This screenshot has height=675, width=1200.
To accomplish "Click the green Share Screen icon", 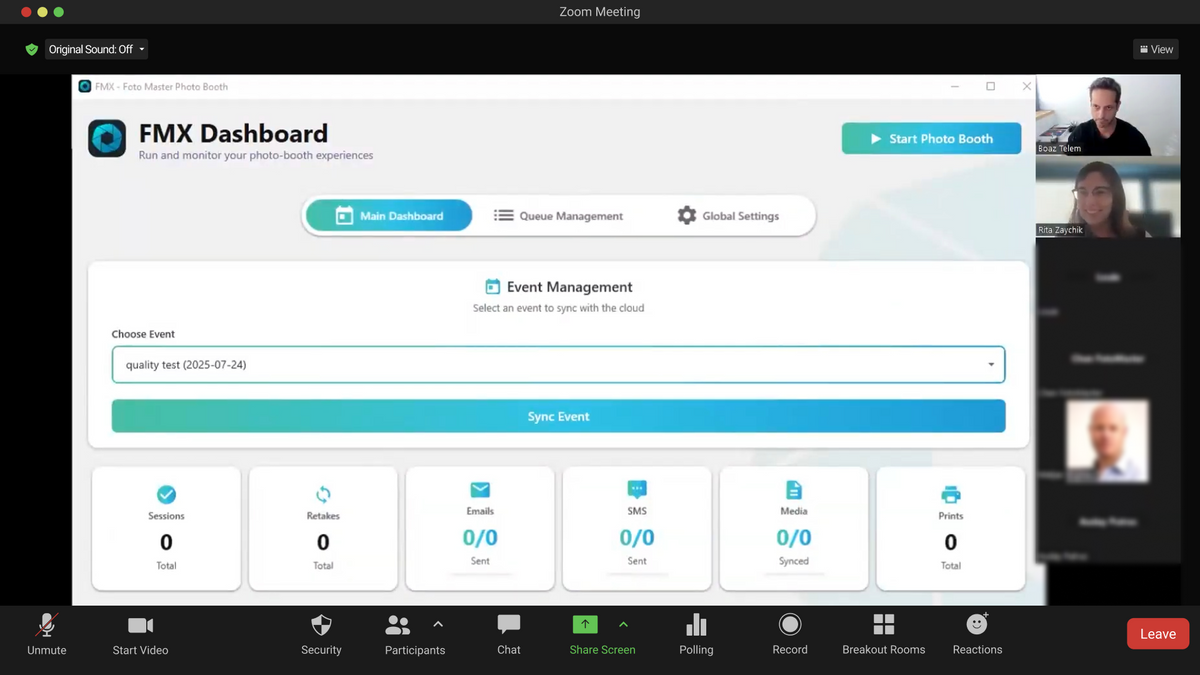I will coord(585,625).
